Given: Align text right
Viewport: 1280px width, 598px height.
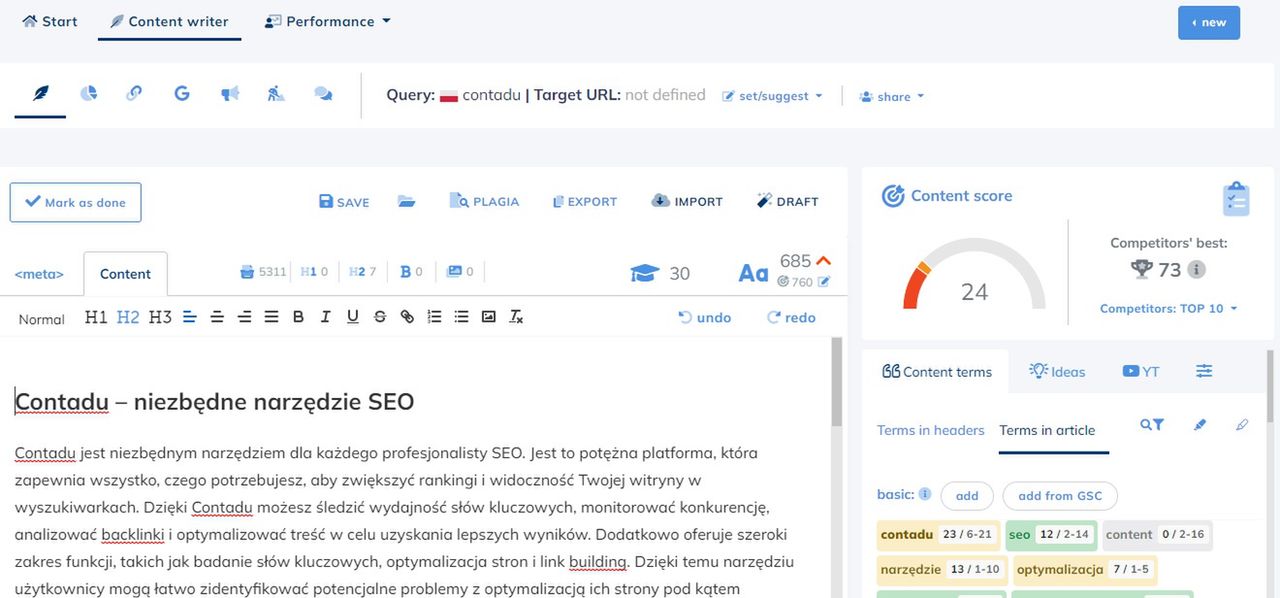Looking at the screenshot, I should click(x=244, y=317).
